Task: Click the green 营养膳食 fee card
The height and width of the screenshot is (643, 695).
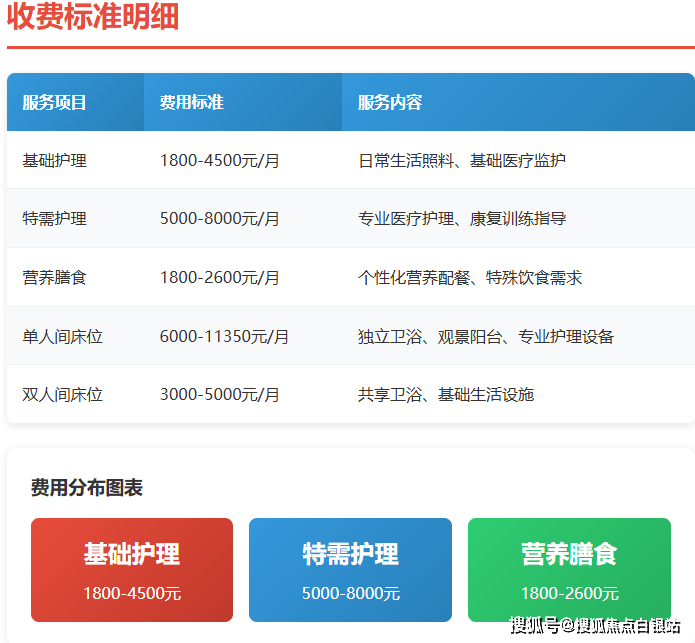Action: (569, 569)
